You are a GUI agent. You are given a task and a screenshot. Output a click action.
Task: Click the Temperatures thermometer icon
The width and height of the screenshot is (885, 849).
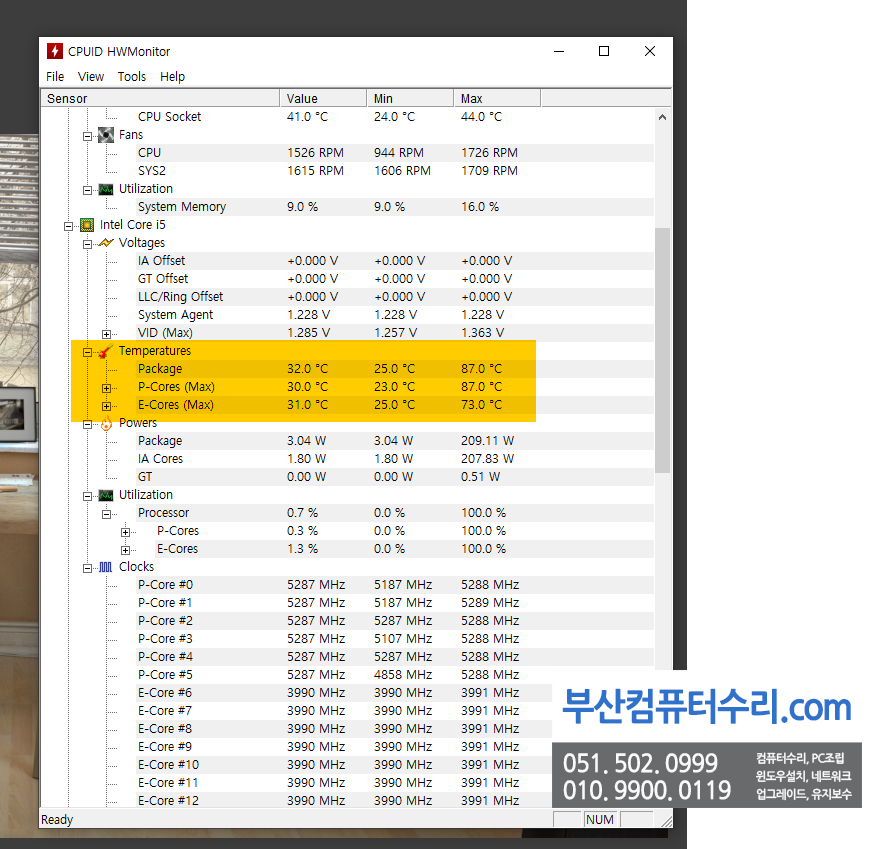(x=106, y=351)
